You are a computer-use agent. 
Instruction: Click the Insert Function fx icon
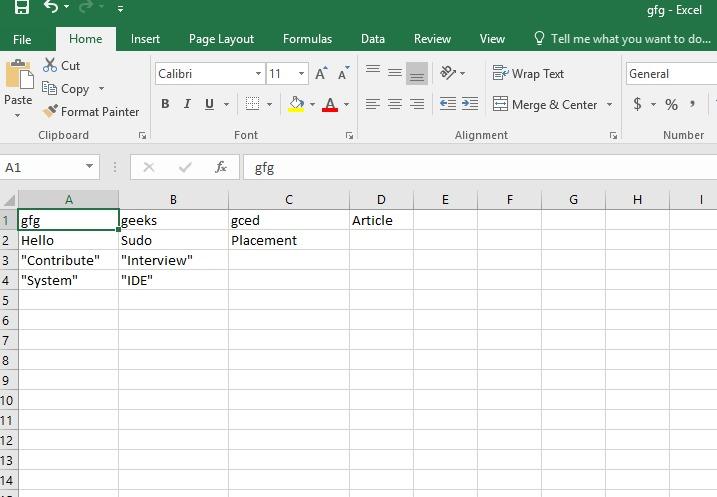pyautogui.click(x=220, y=167)
